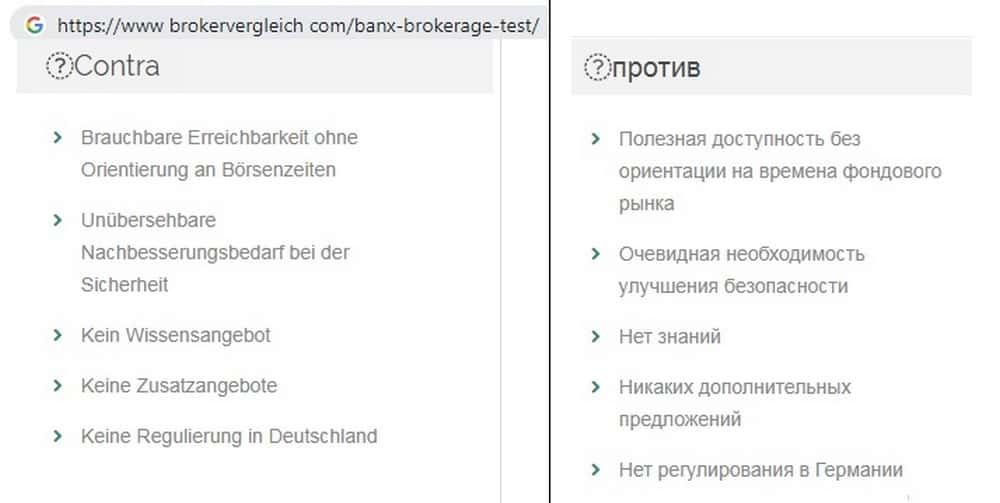Click the chevron before Очевидная необходимость
Image resolution: width=1000 pixels, height=503 pixels.
[596, 254]
